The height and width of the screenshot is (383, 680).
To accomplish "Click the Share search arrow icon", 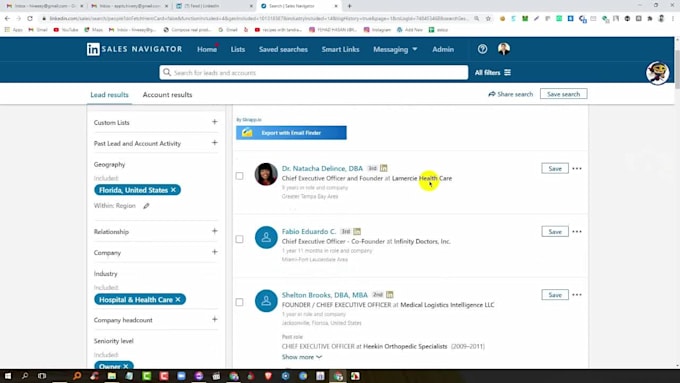I will [492, 94].
